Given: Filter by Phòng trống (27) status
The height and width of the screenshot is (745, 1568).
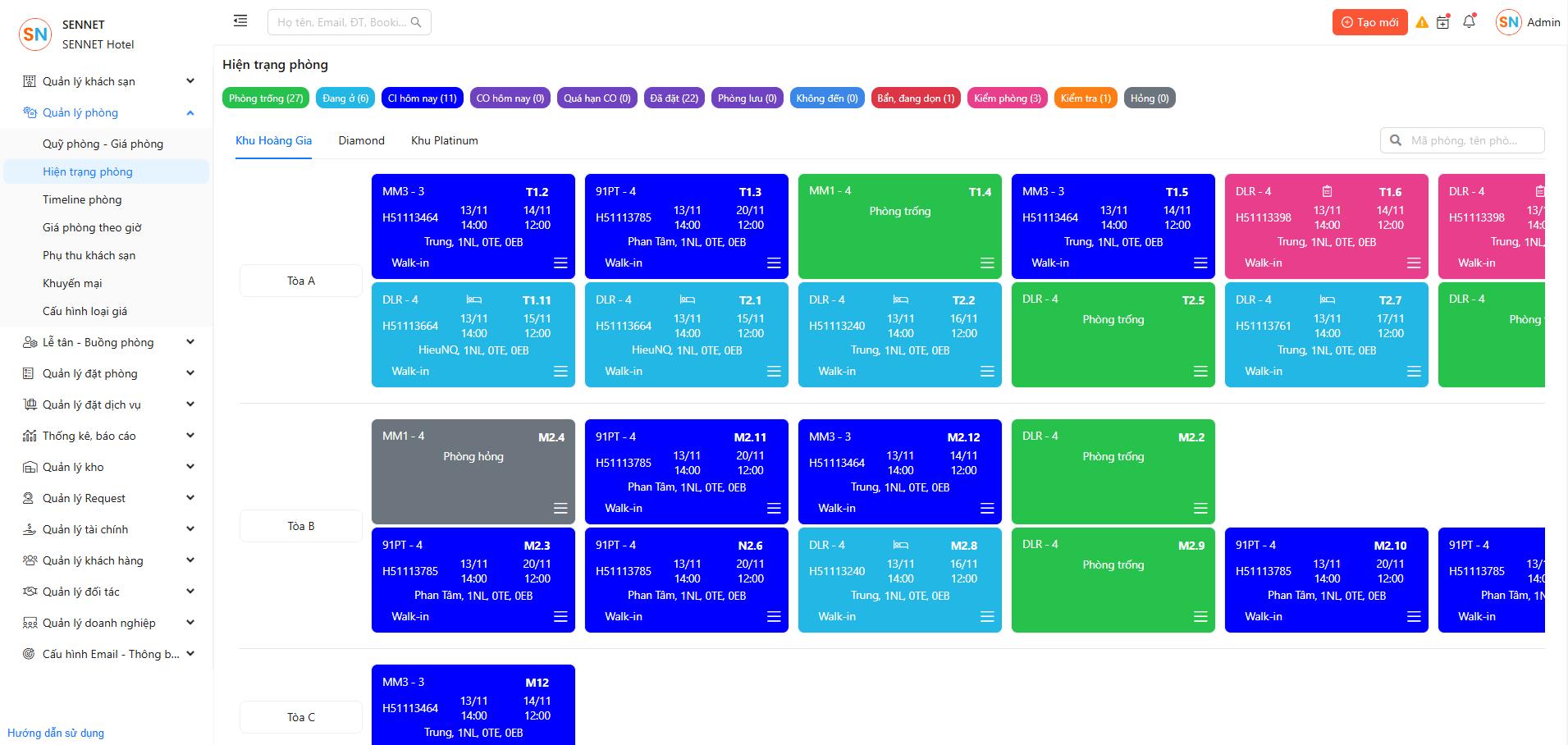Looking at the screenshot, I should [x=266, y=98].
